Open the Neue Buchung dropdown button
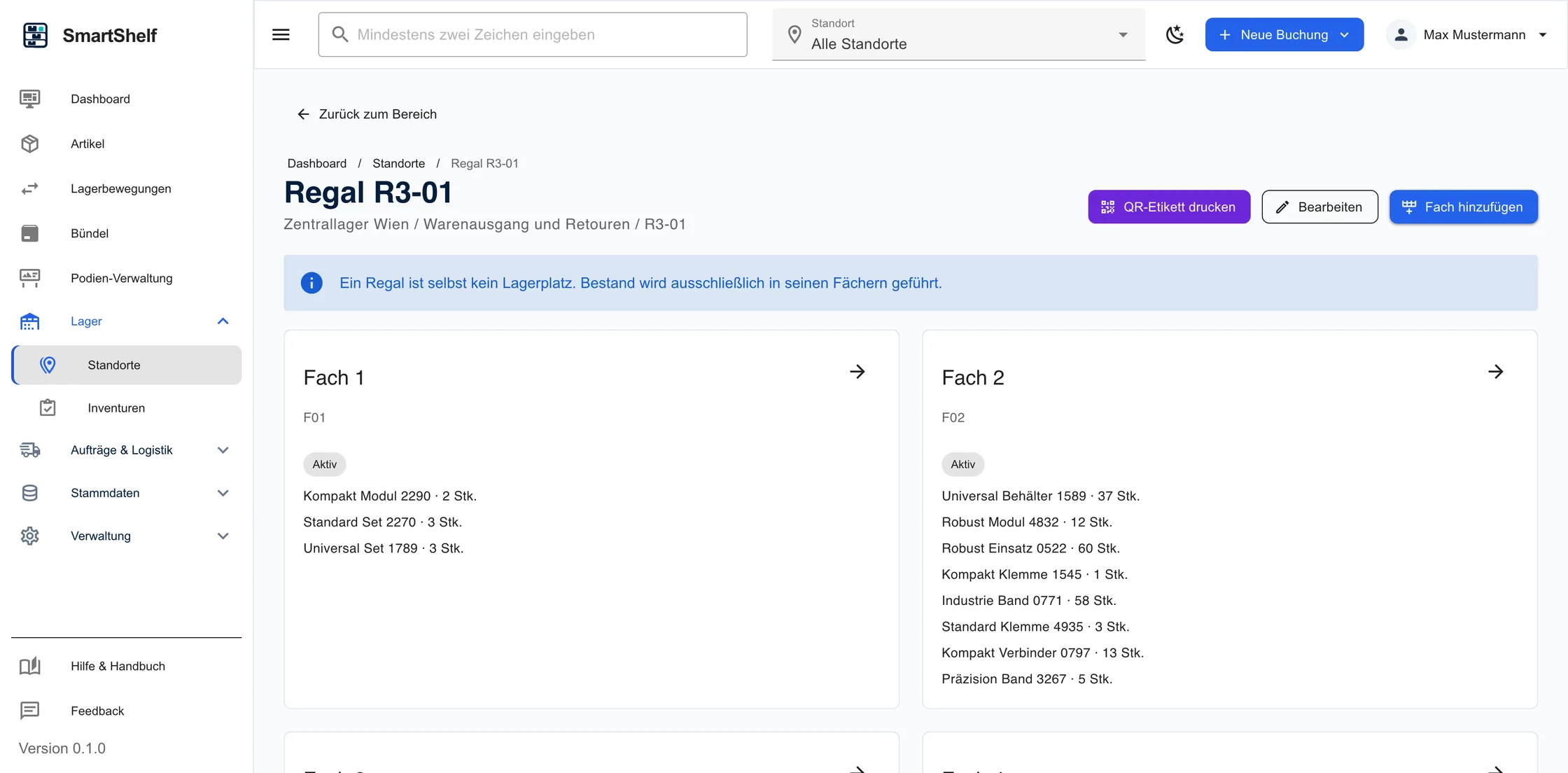1568x773 pixels. (x=1284, y=34)
